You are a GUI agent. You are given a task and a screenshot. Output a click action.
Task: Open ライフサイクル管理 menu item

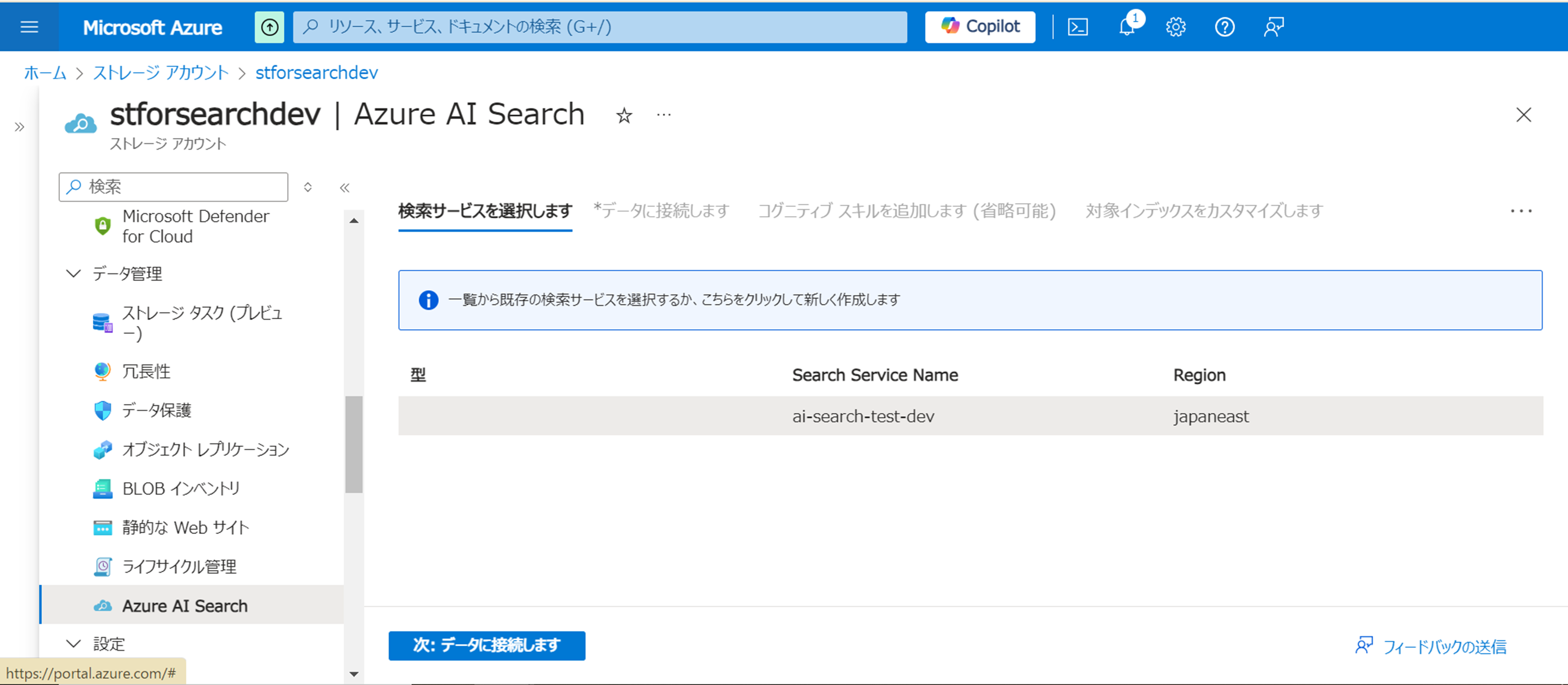[179, 566]
